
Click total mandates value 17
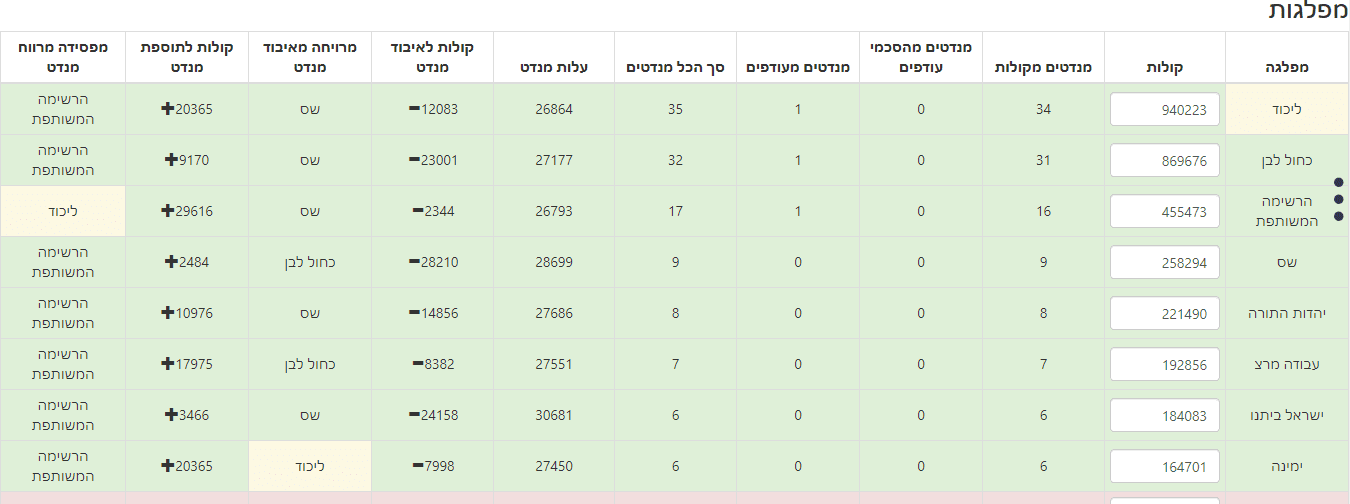coord(675,211)
